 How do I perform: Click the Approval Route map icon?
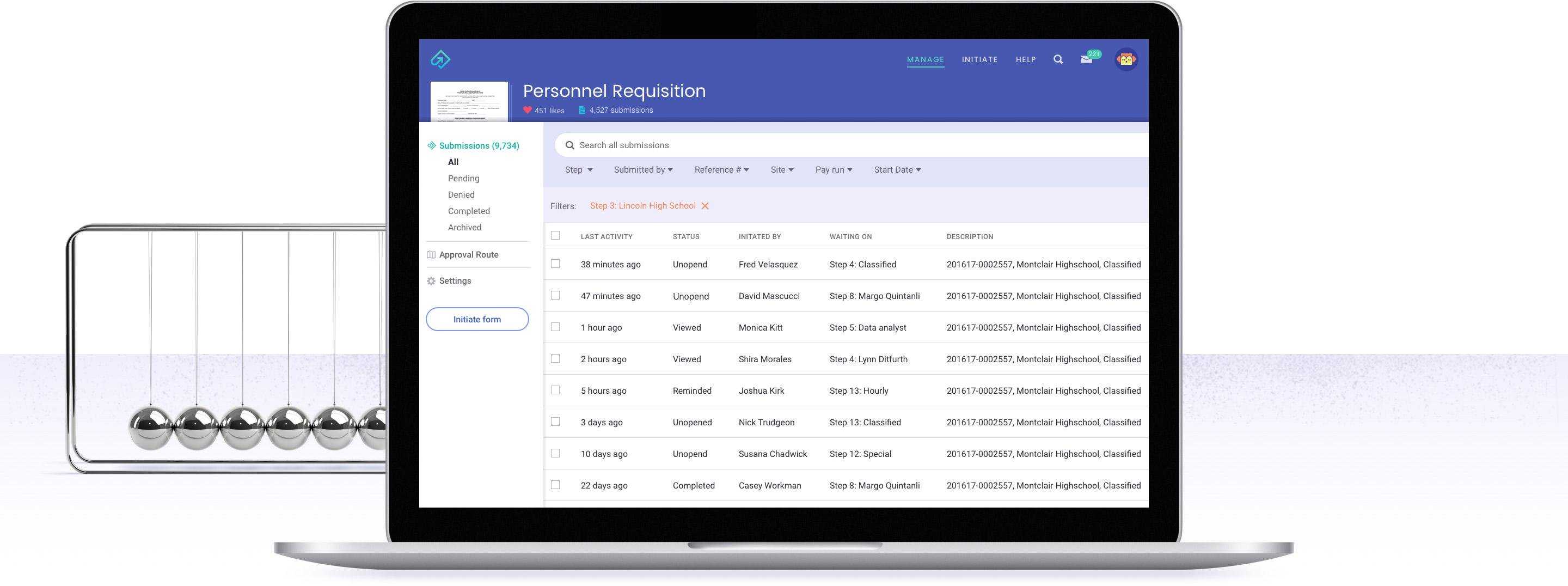point(431,255)
